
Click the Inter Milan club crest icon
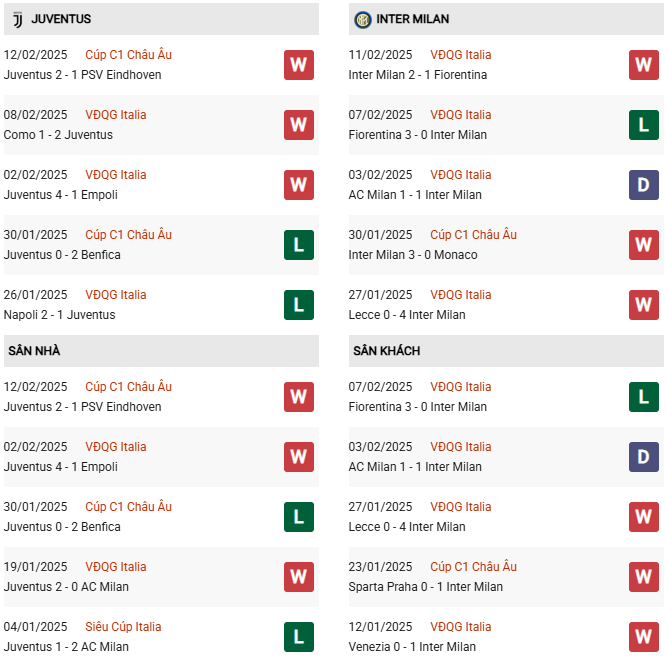tap(362, 19)
